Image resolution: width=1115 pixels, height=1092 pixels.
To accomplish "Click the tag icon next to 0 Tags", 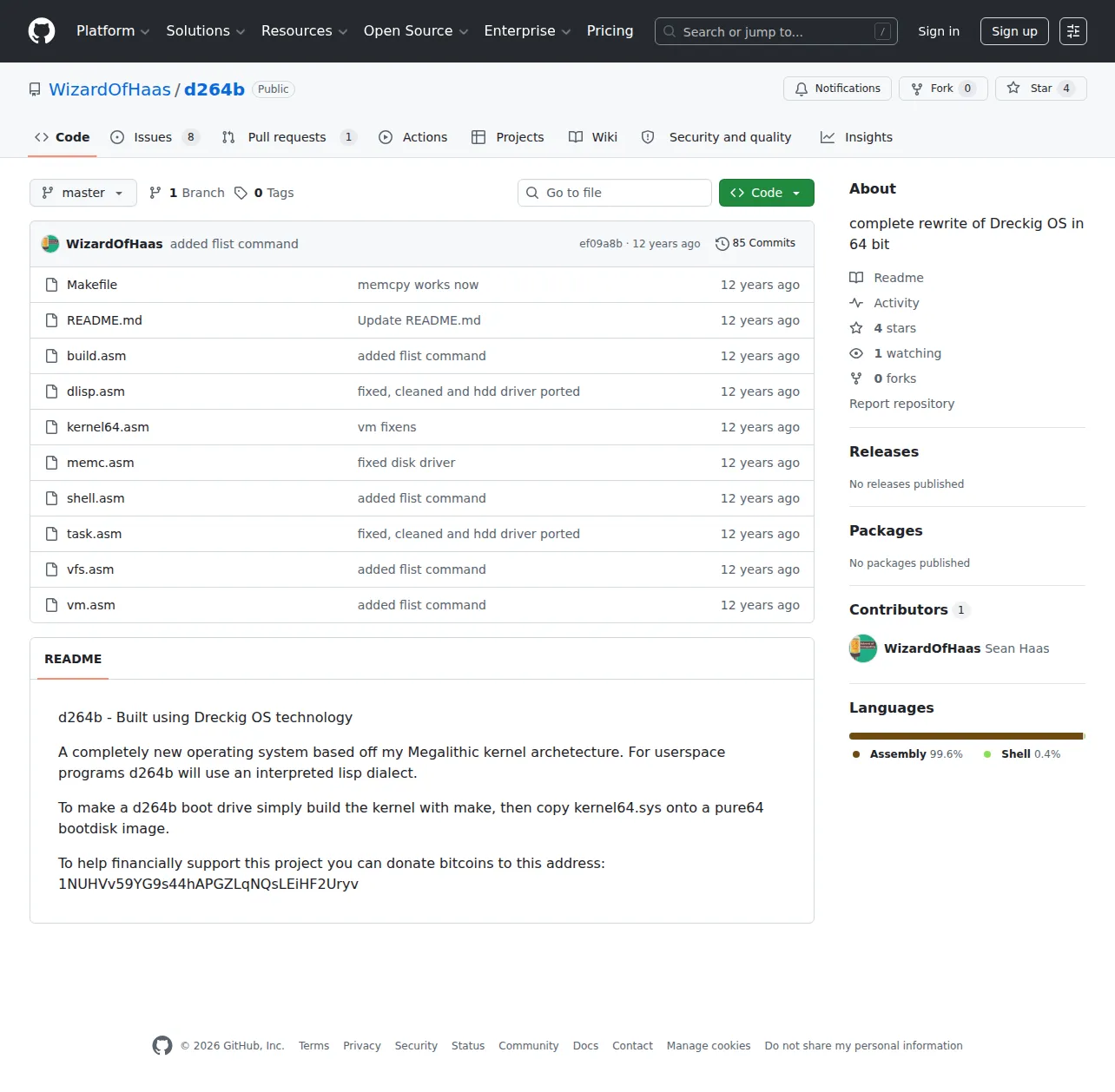I will click(x=241, y=193).
